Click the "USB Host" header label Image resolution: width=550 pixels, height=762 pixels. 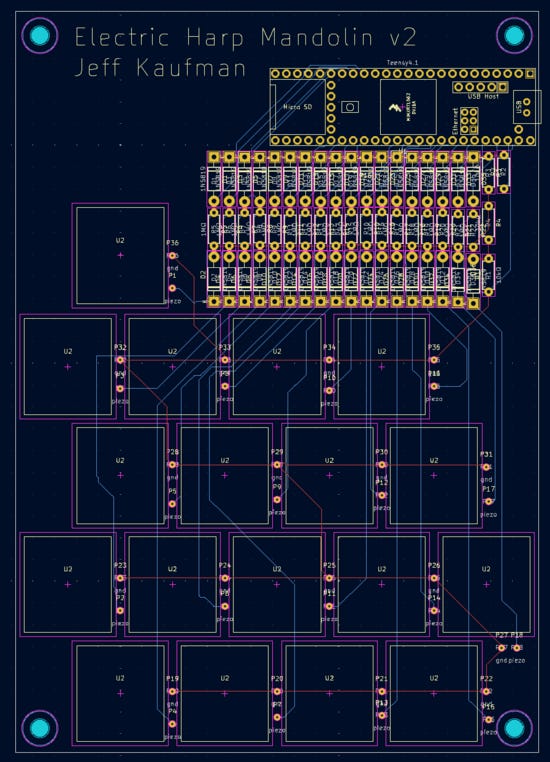click(483, 97)
